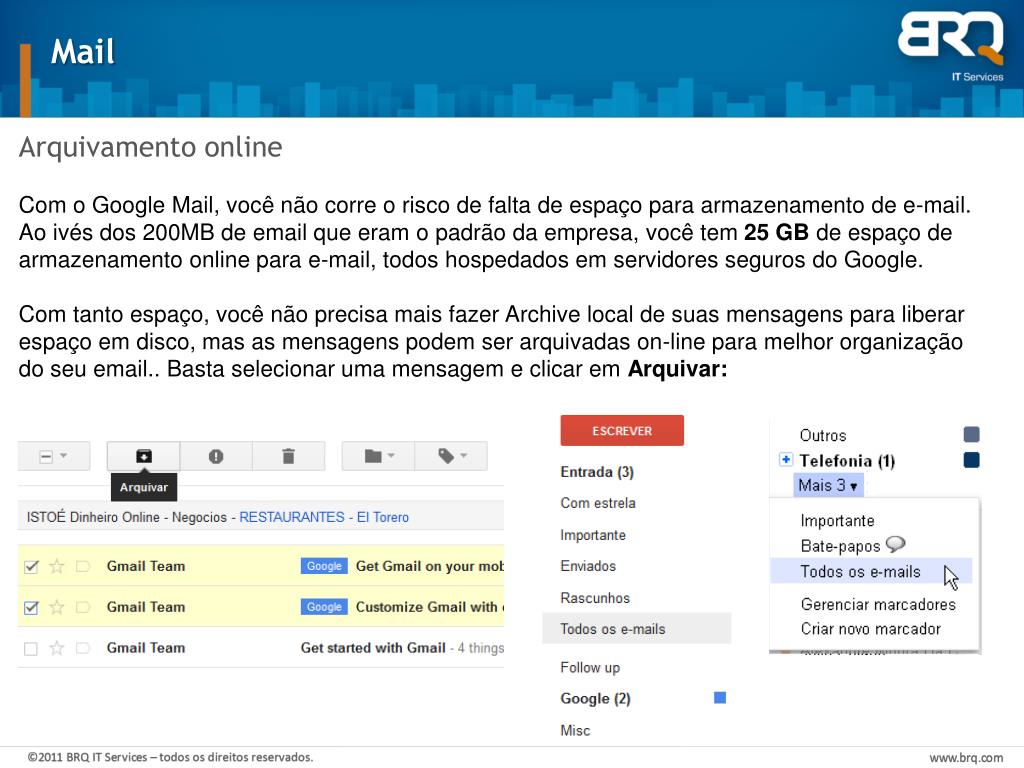Open Entrada (3) inbox
The image size is (1024, 768).
[x=597, y=472]
